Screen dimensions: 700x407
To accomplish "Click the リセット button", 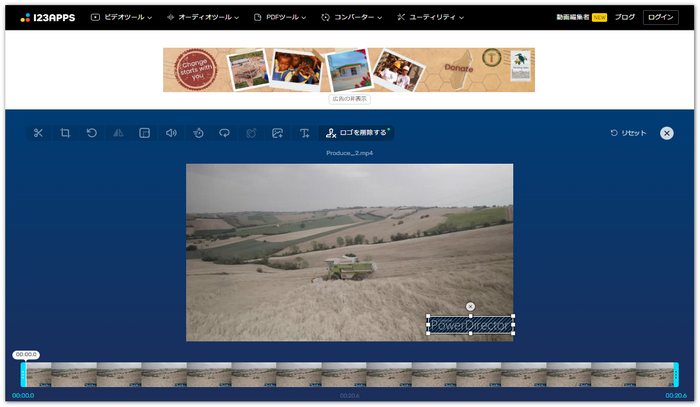I will pos(629,133).
